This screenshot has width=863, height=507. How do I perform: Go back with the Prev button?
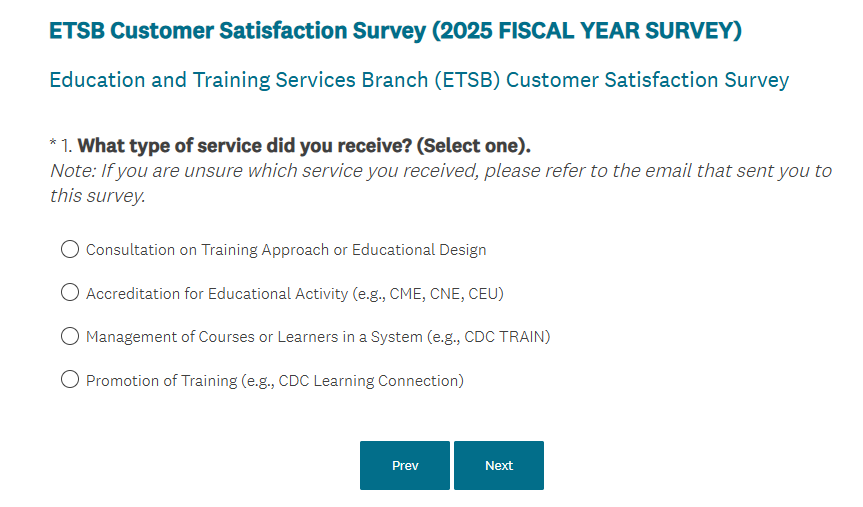[405, 465]
